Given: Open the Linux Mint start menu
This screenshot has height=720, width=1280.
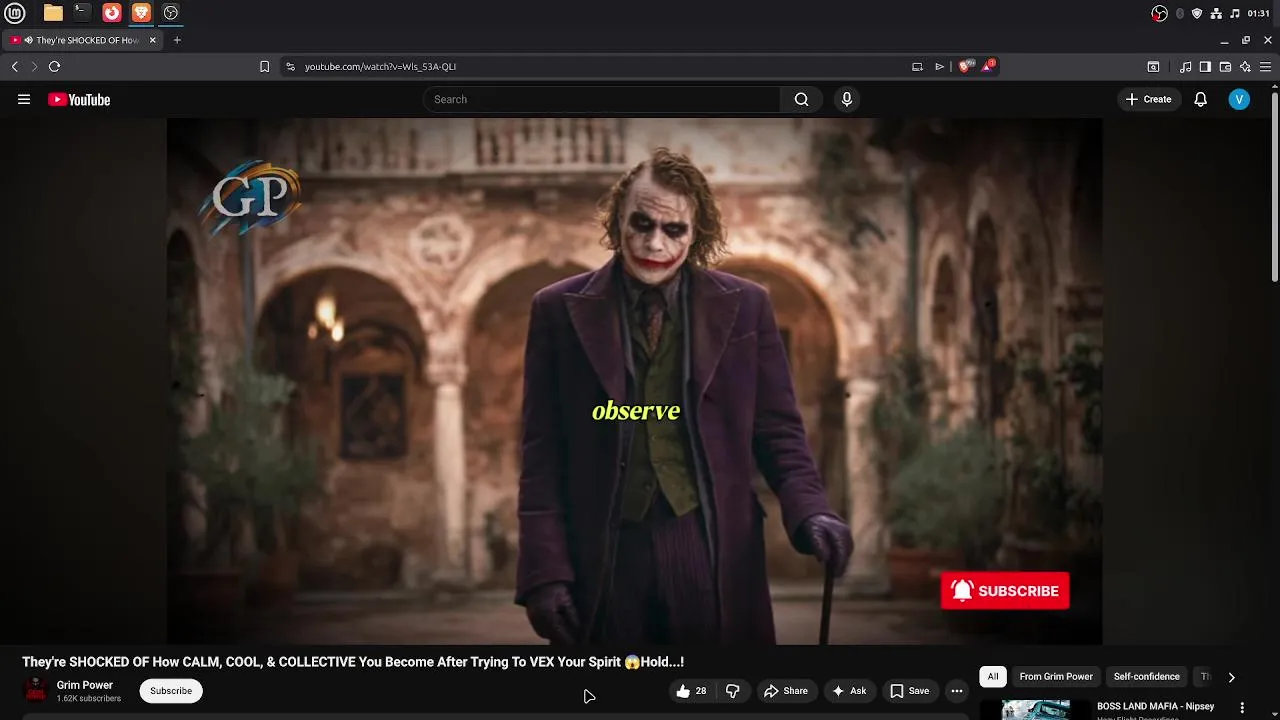Looking at the screenshot, I should (15, 13).
